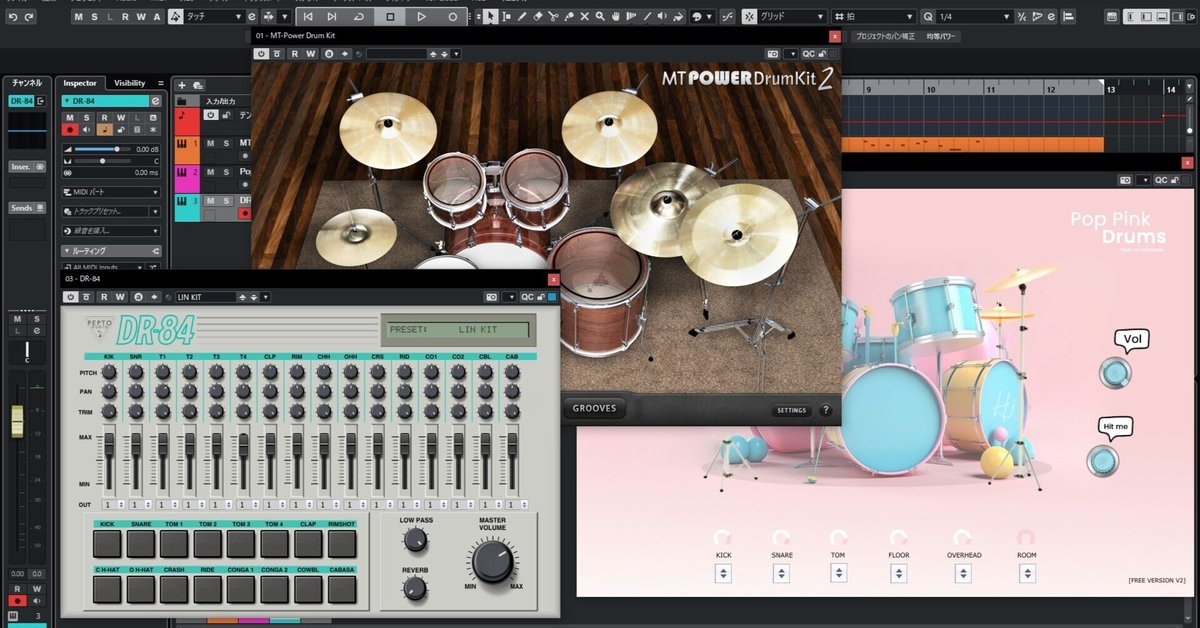
Task: Open GROOVES in MT Power Drum Kit
Action: (594, 408)
